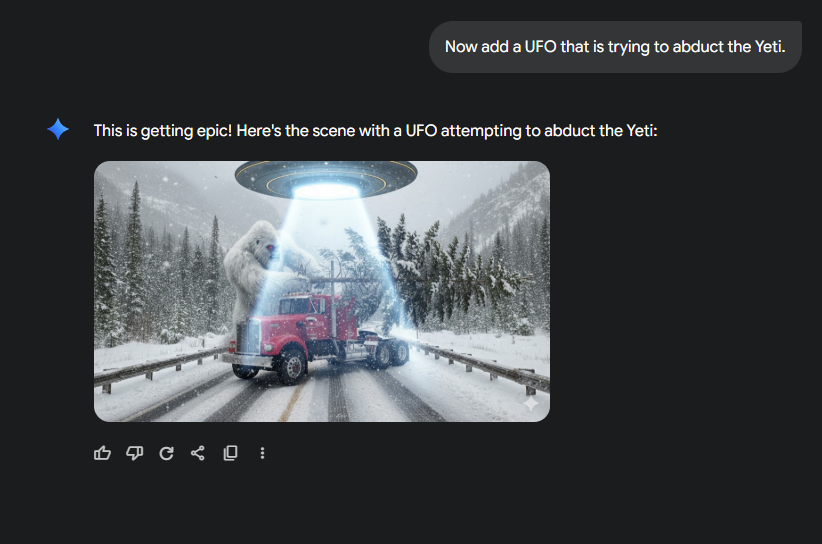The image size is (822, 544).
Task: Copy the response using the copy icon
Action: [x=230, y=453]
